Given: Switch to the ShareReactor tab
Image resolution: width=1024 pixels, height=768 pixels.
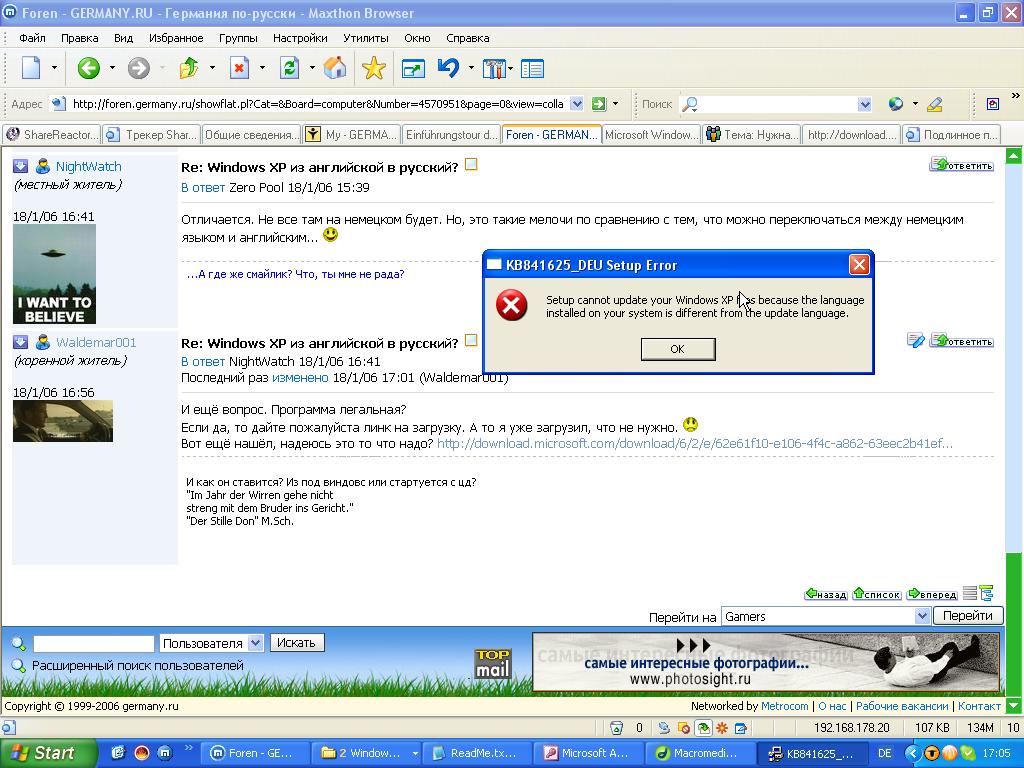Looking at the screenshot, I should (52, 135).
